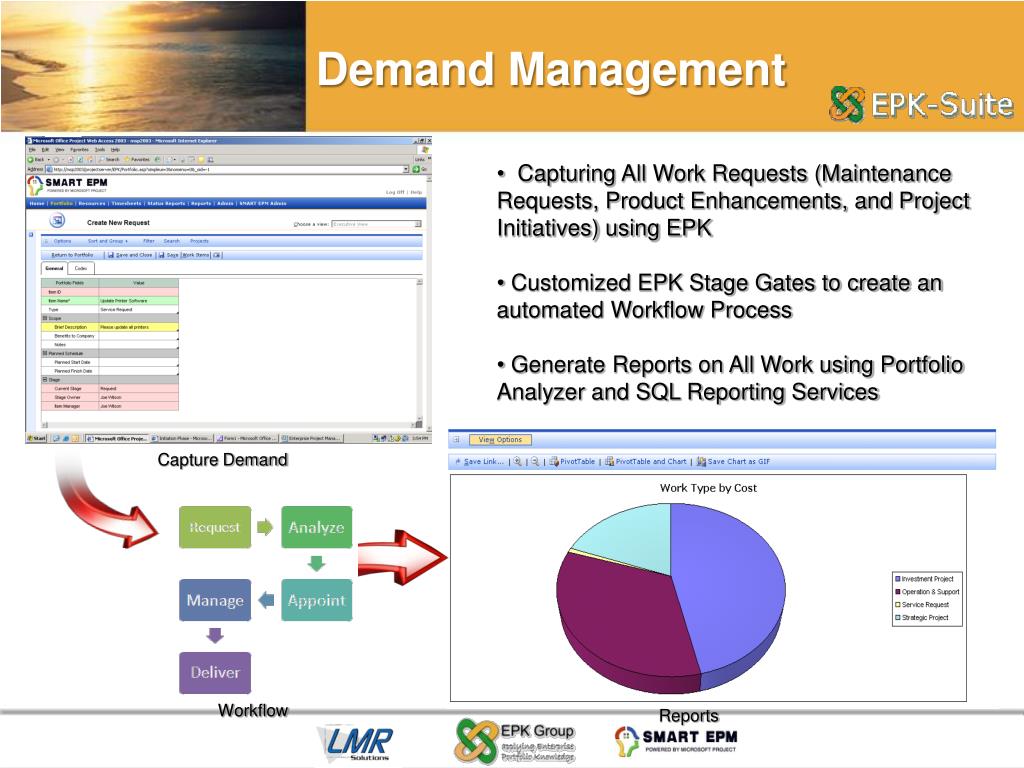The image size is (1024, 768).
Task: Click the Filter option
Action: click(x=149, y=241)
